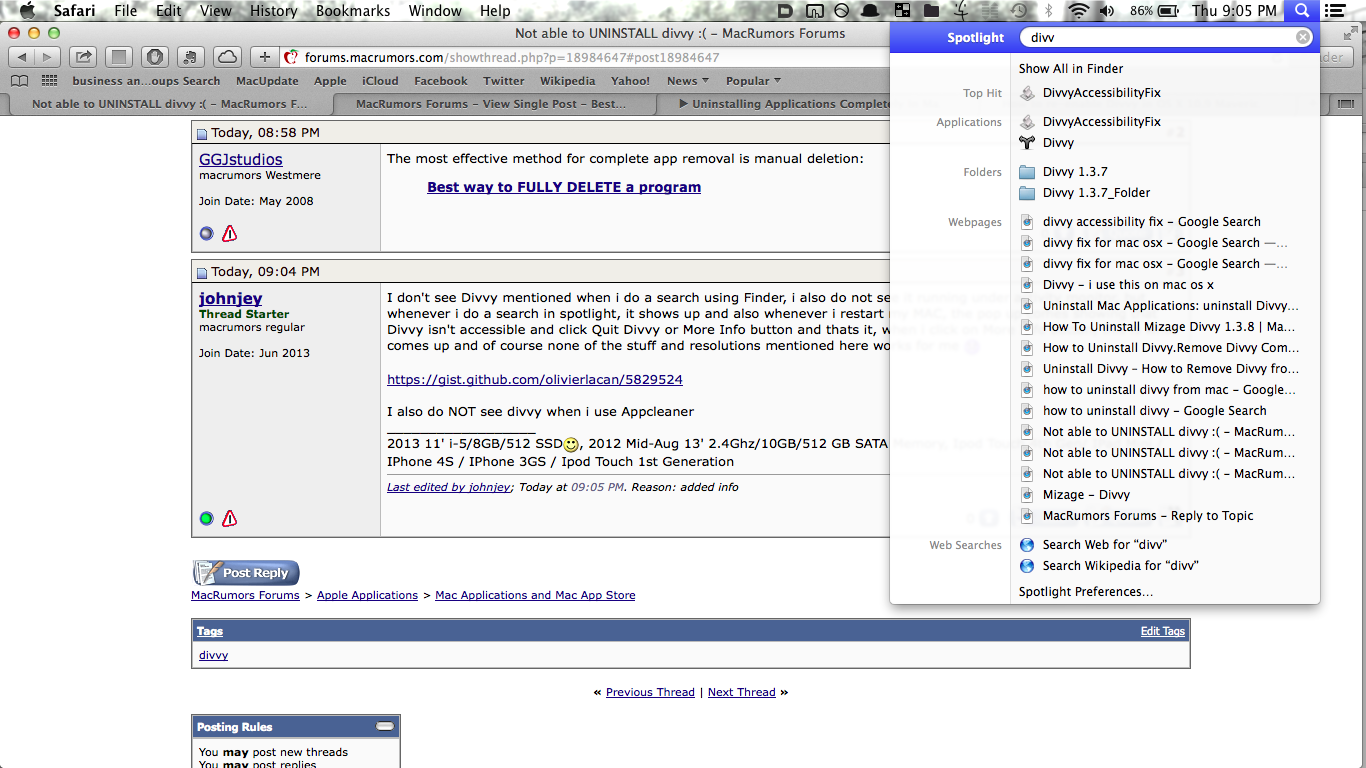
Task: Collapse the Posting Rules box
Action: coord(385,726)
